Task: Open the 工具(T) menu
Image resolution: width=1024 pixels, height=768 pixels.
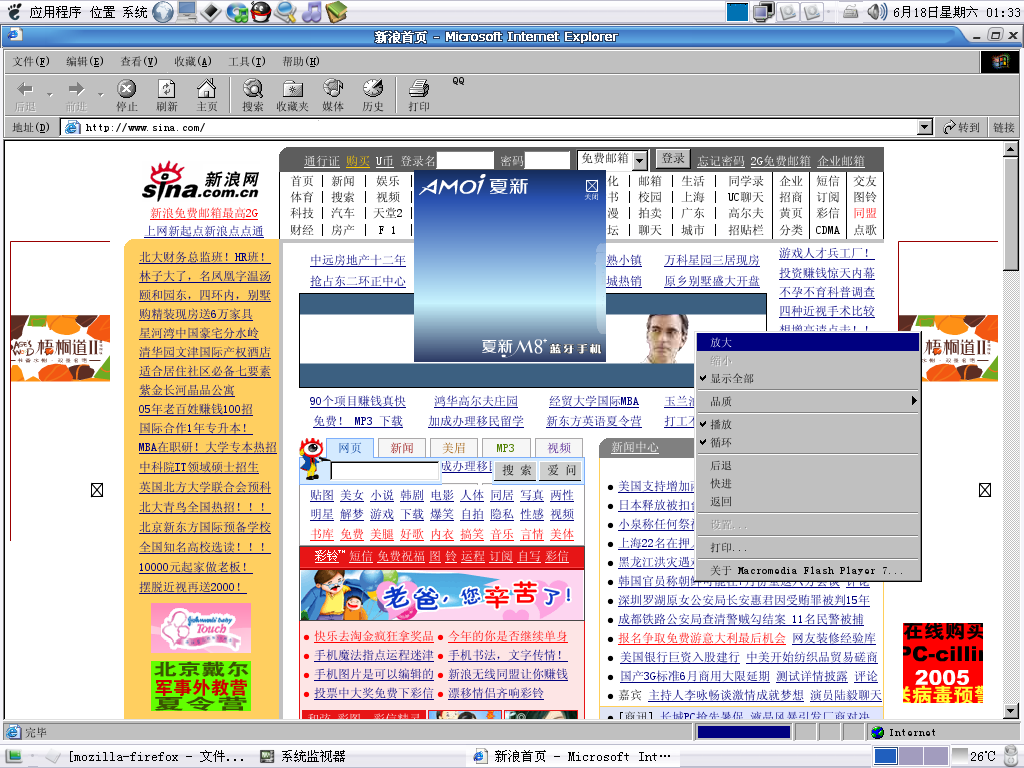Action: (x=246, y=61)
